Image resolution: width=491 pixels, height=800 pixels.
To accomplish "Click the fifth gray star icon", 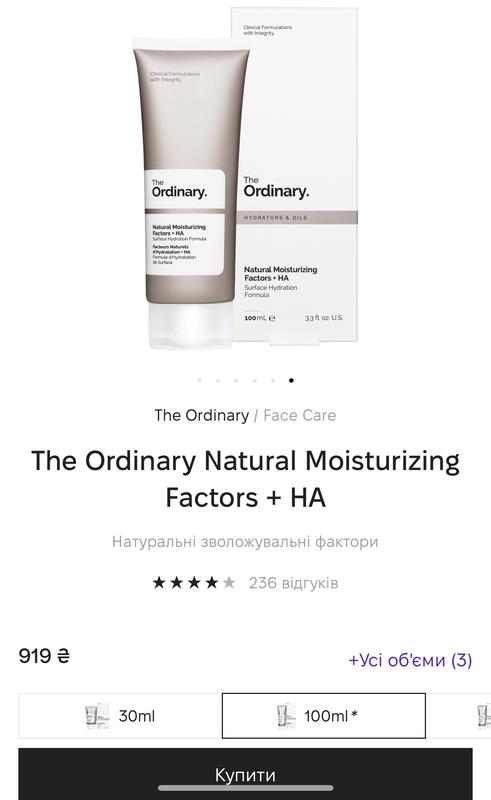I will [229, 582].
